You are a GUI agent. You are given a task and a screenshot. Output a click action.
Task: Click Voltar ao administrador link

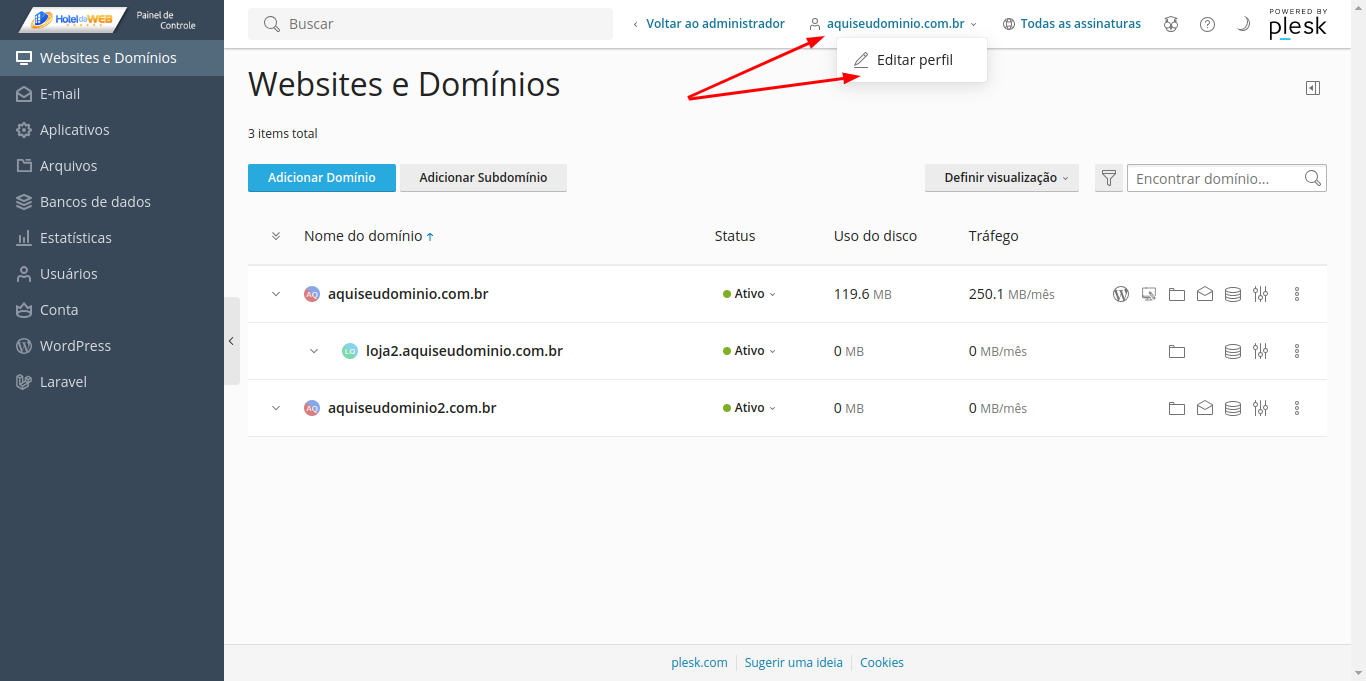[714, 24]
